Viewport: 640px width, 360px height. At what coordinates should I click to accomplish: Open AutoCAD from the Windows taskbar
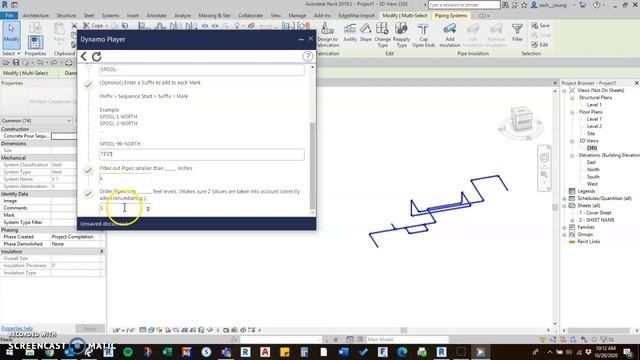click(x=265, y=351)
